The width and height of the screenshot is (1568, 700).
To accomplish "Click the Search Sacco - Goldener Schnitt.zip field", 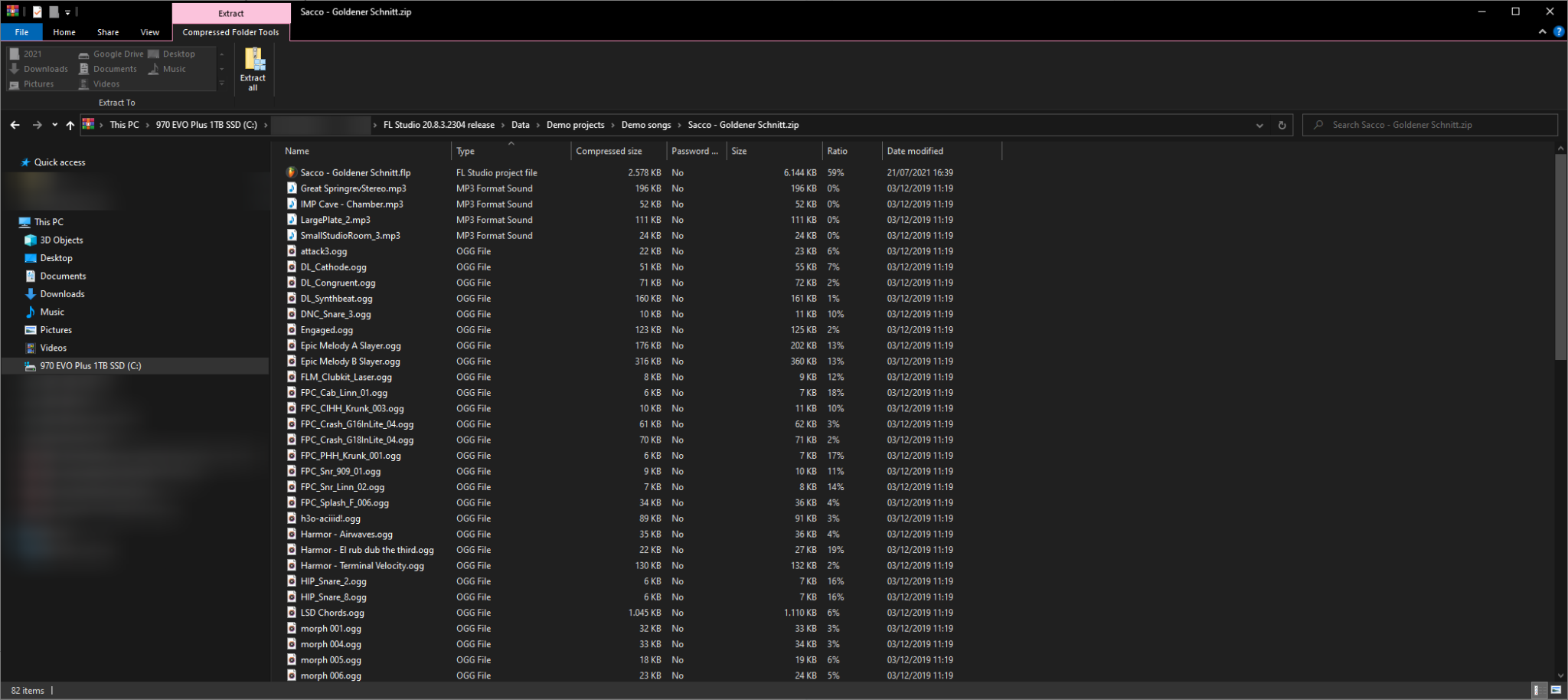I will [1430, 125].
